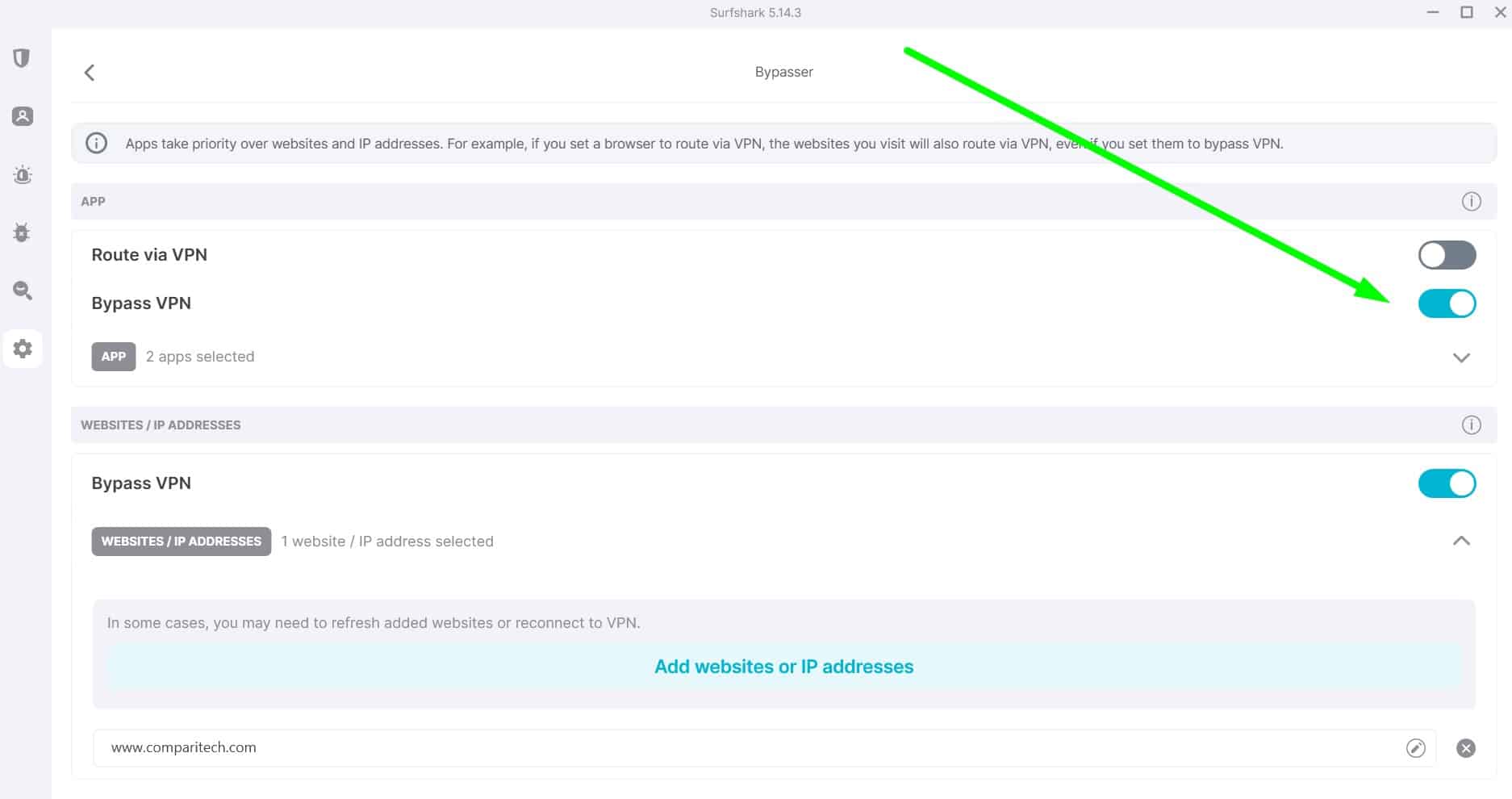
Task: Enable the Route via VPN toggle
Action: tap(1447, 256)
